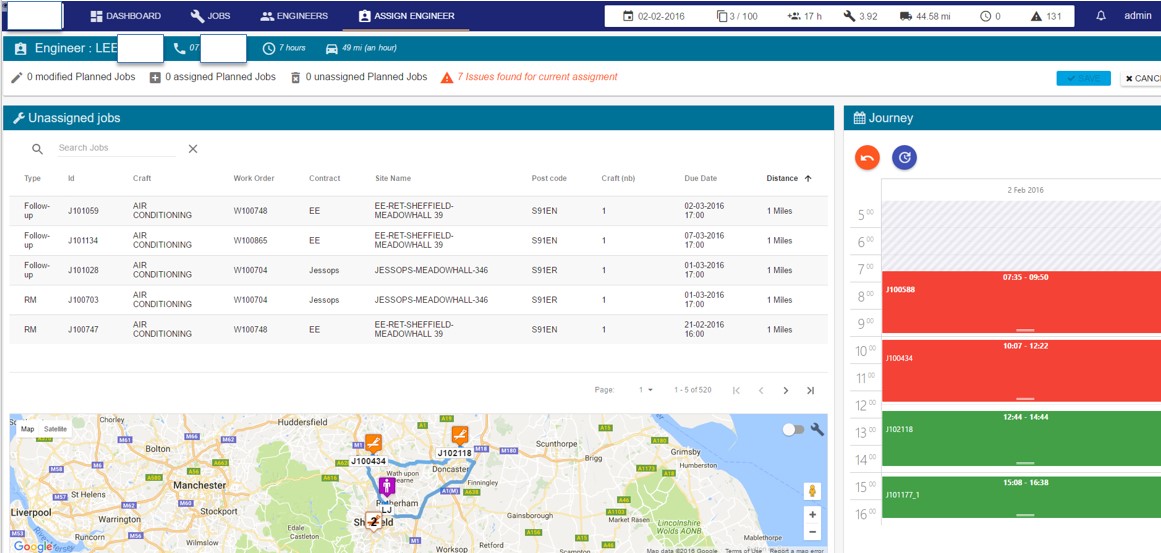Select J100434 journey block 10:07 - 12:22

coord(1022,371)
